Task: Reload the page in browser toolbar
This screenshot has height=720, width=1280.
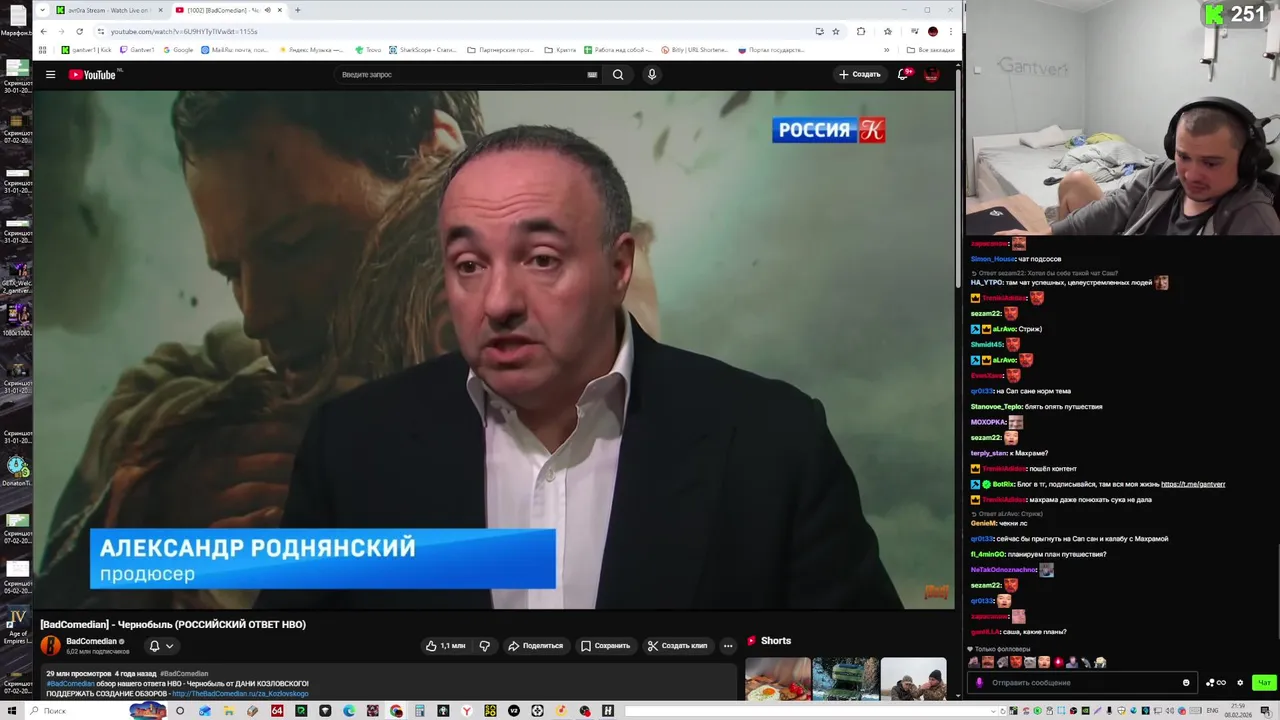Action: coord(79,31)
